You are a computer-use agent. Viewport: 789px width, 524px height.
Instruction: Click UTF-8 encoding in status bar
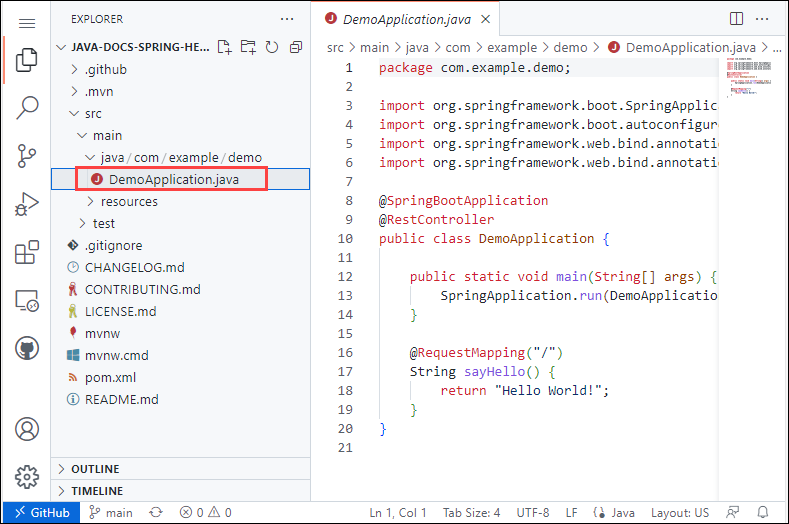pos(532,512)
